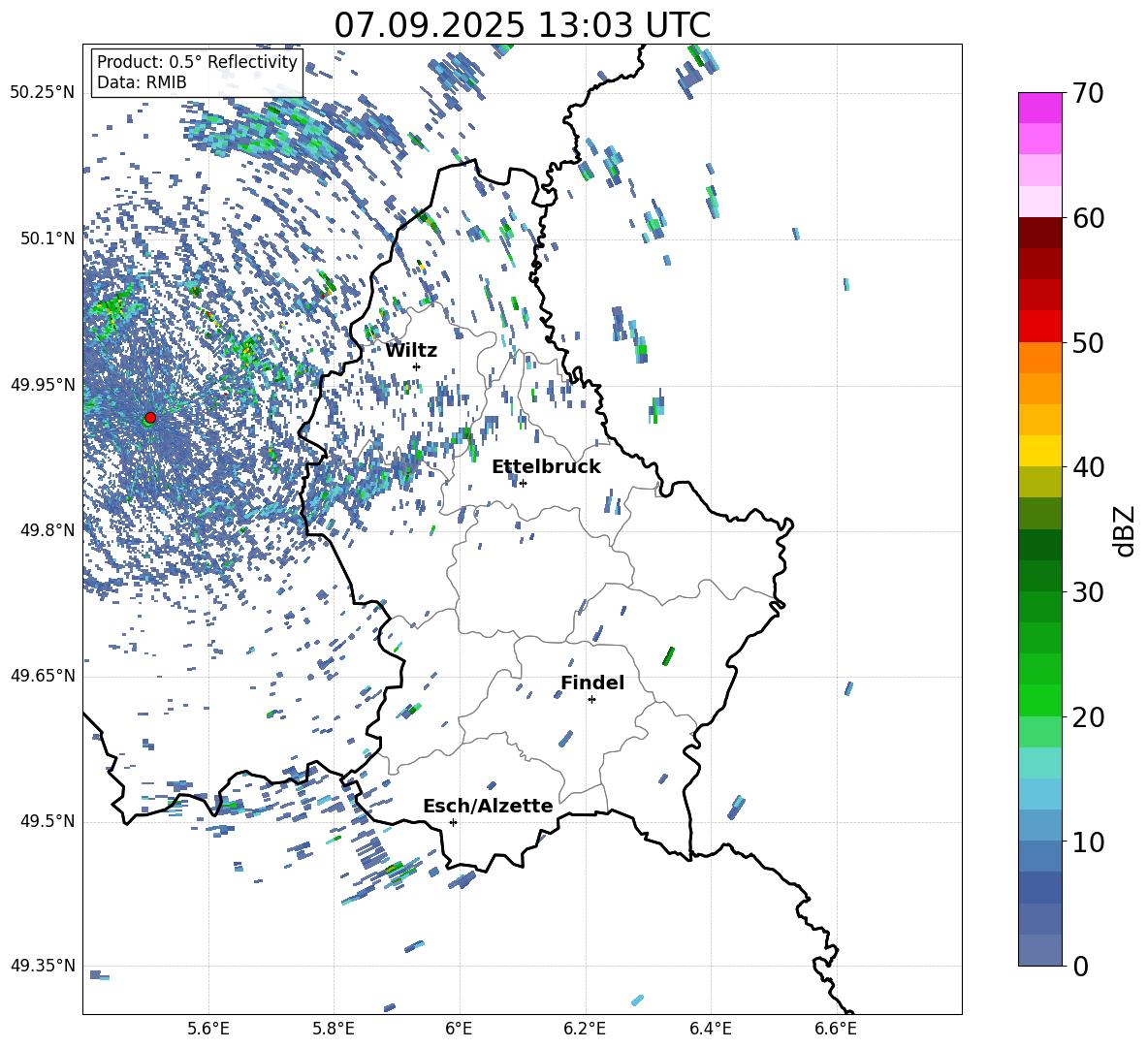Click the 70 colorbar tick label

coord(1089,93)
